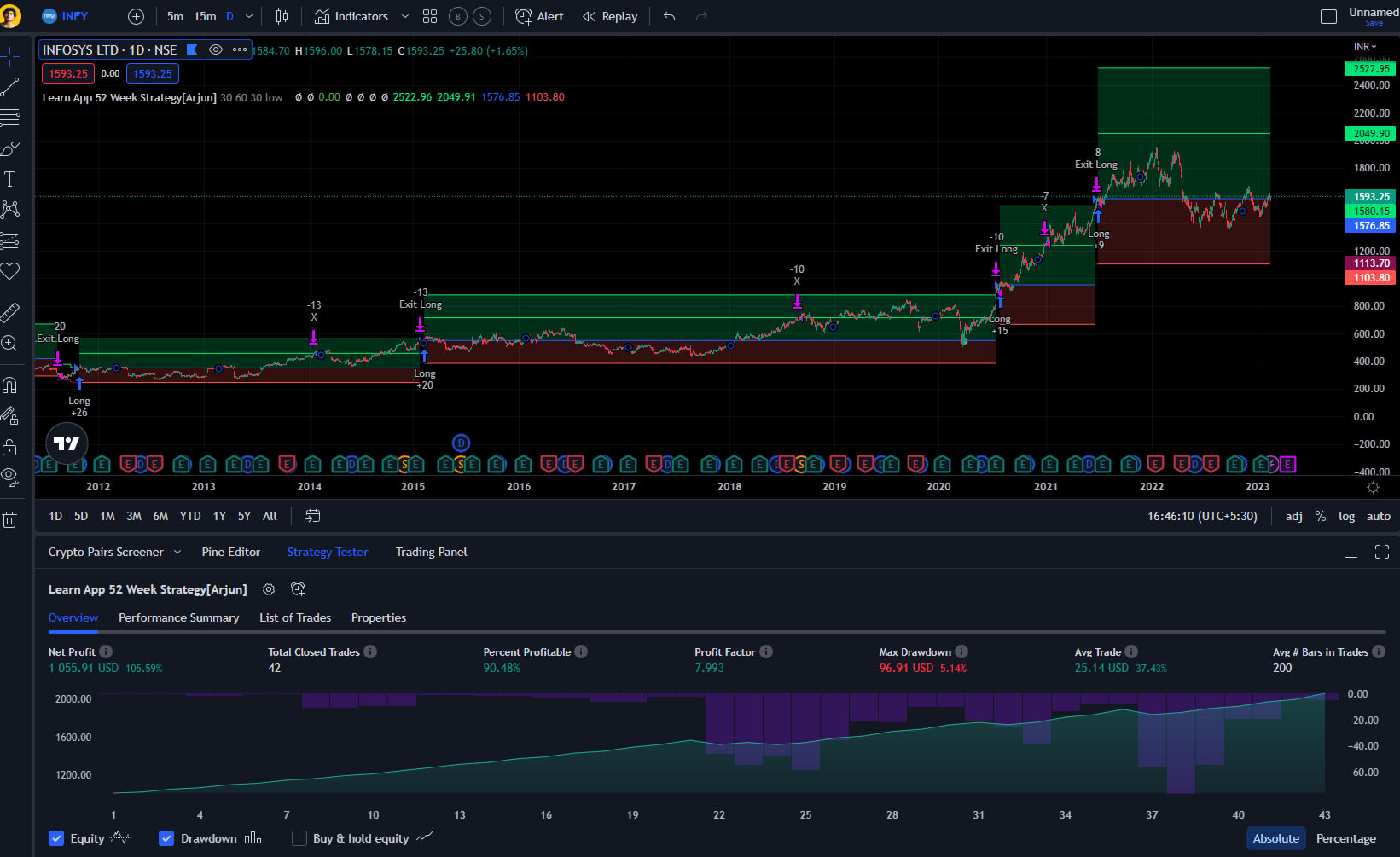The height and width of the screenshot is (857, 1400).
Task: Enable the Buy & hold equity checkbox
Action: (x=299, y=838)
